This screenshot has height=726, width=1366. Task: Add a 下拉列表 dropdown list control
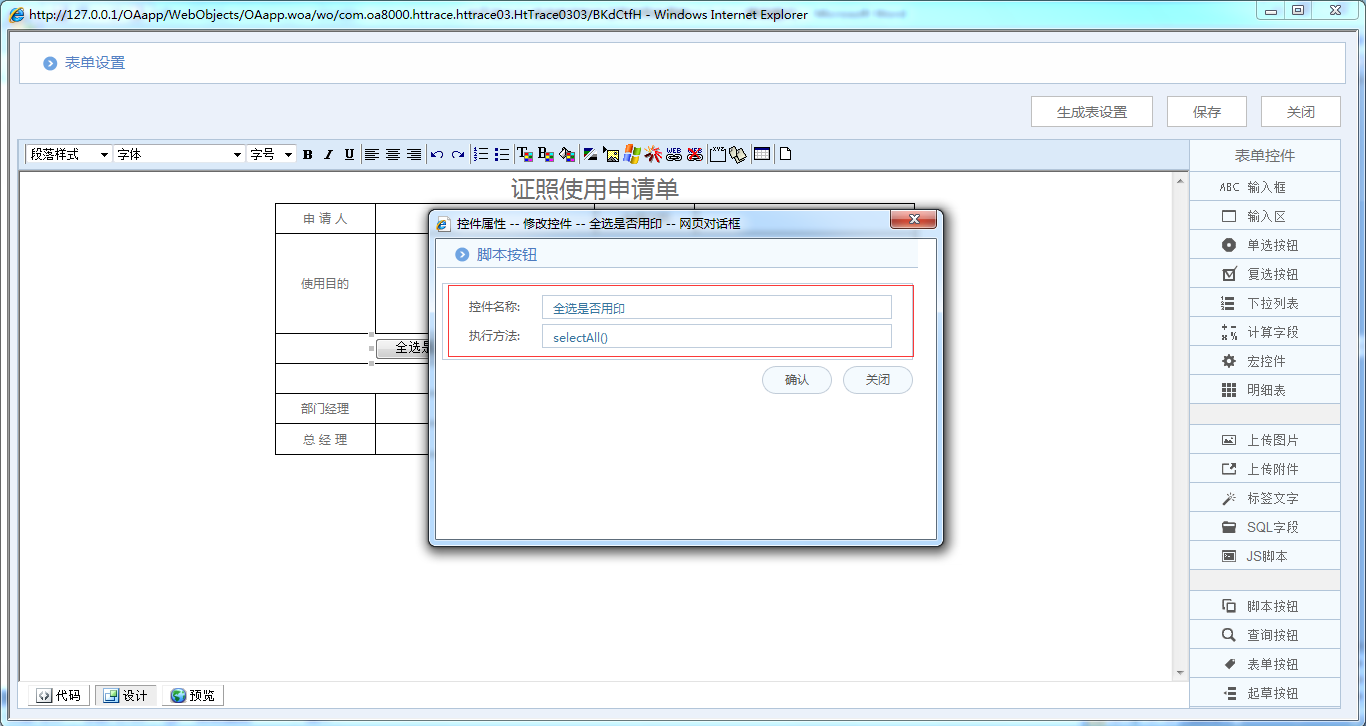[x=1264, y=303]
